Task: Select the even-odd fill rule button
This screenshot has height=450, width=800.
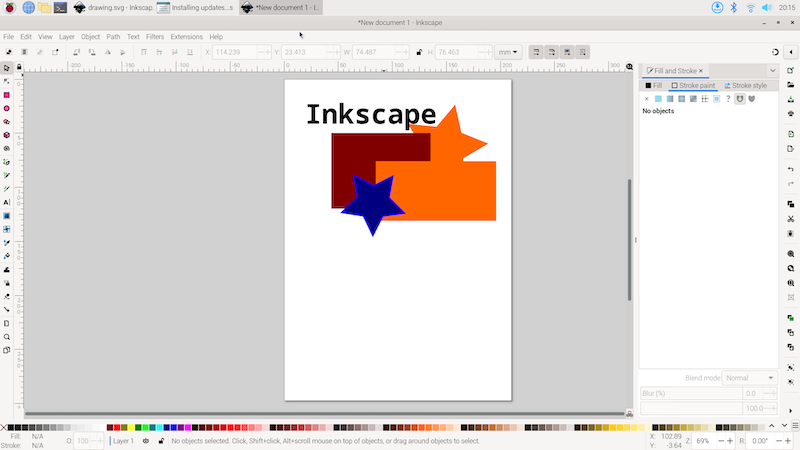Action: [740, 99]
